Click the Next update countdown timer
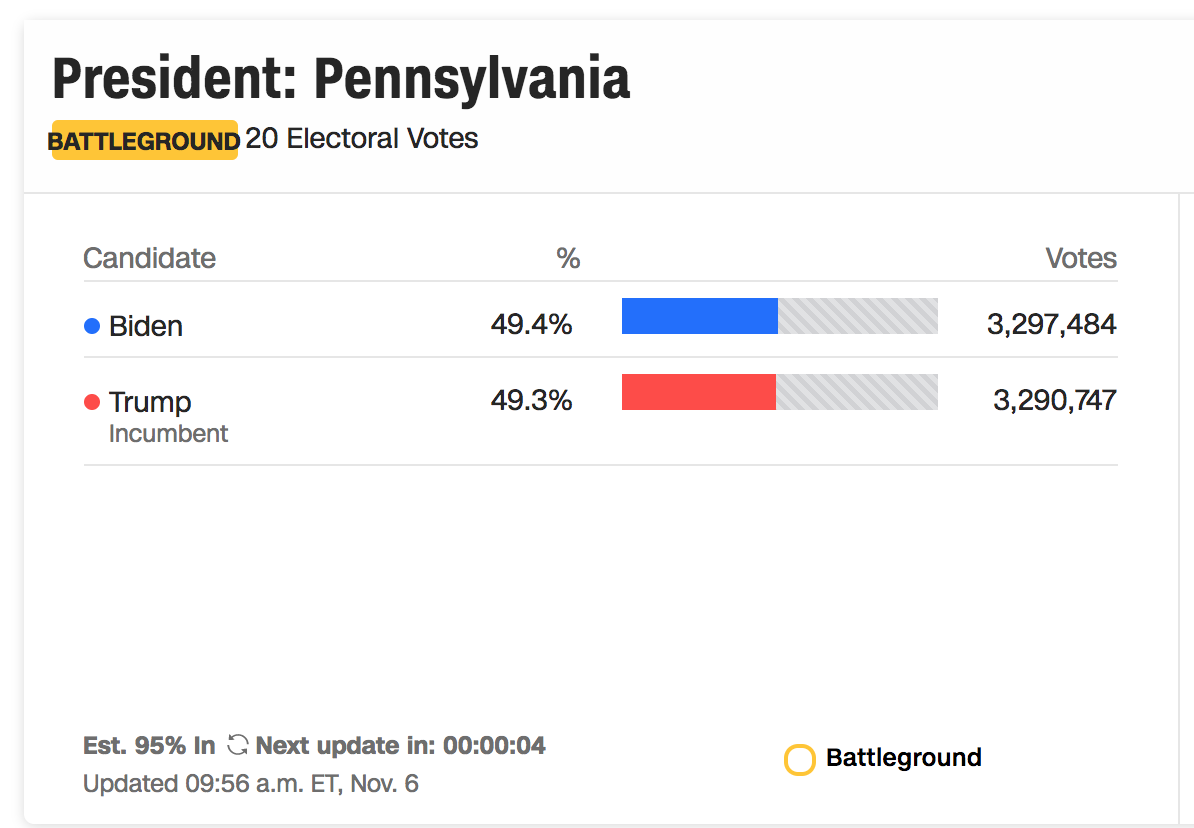 click(x=401, y=745)
